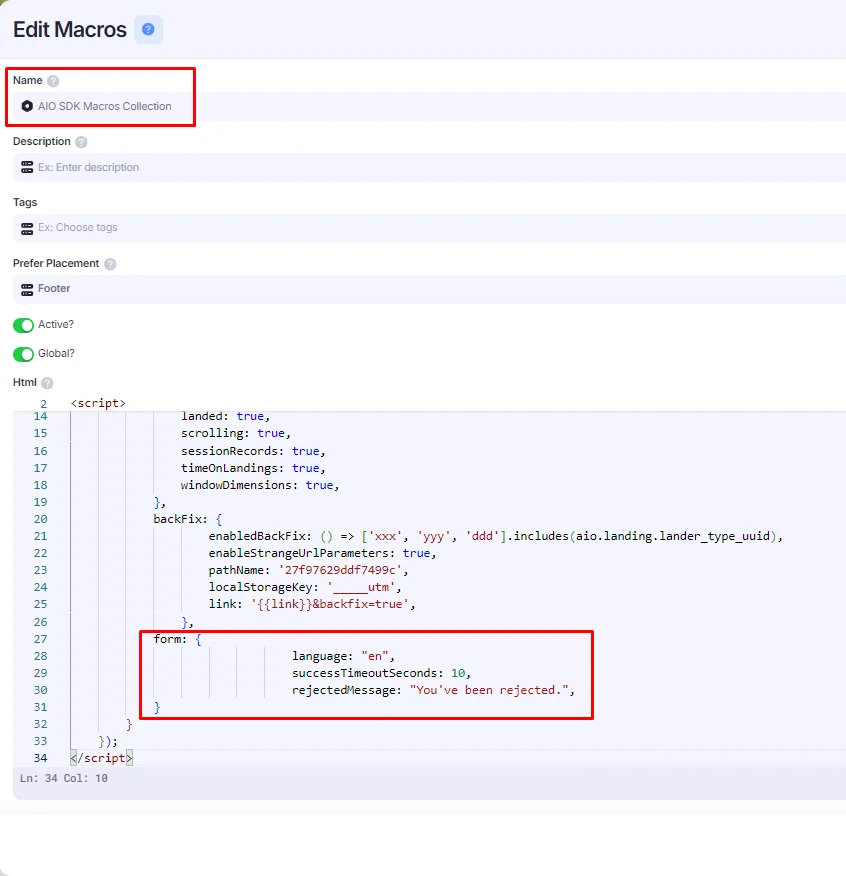Click line number 34 in gutter
846x876 pixels.
pos(40,758)
